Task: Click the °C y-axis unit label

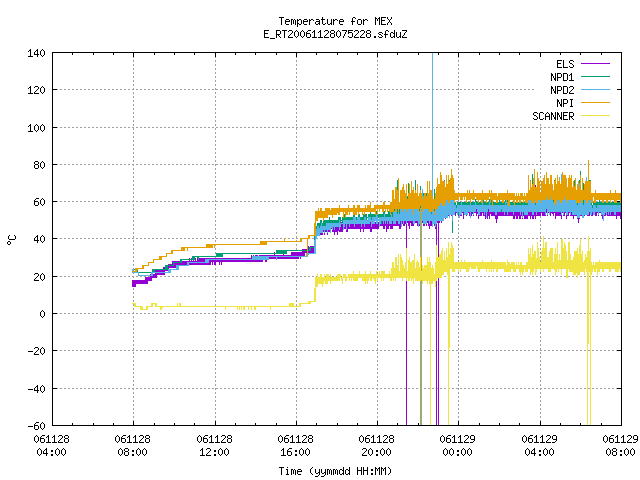Action: (11, 240)
